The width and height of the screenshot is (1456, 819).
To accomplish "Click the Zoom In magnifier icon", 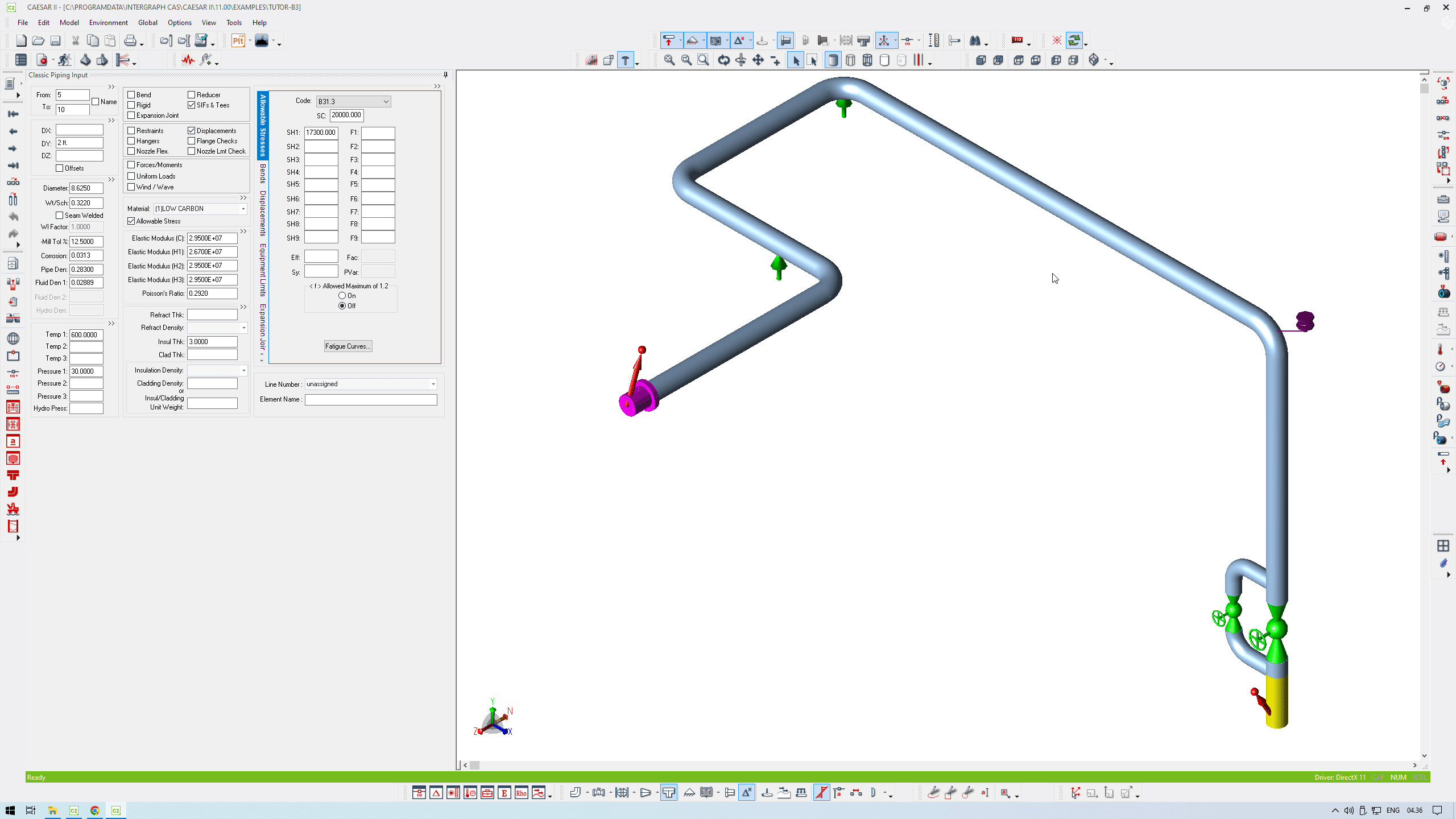I will coord(669,60).
